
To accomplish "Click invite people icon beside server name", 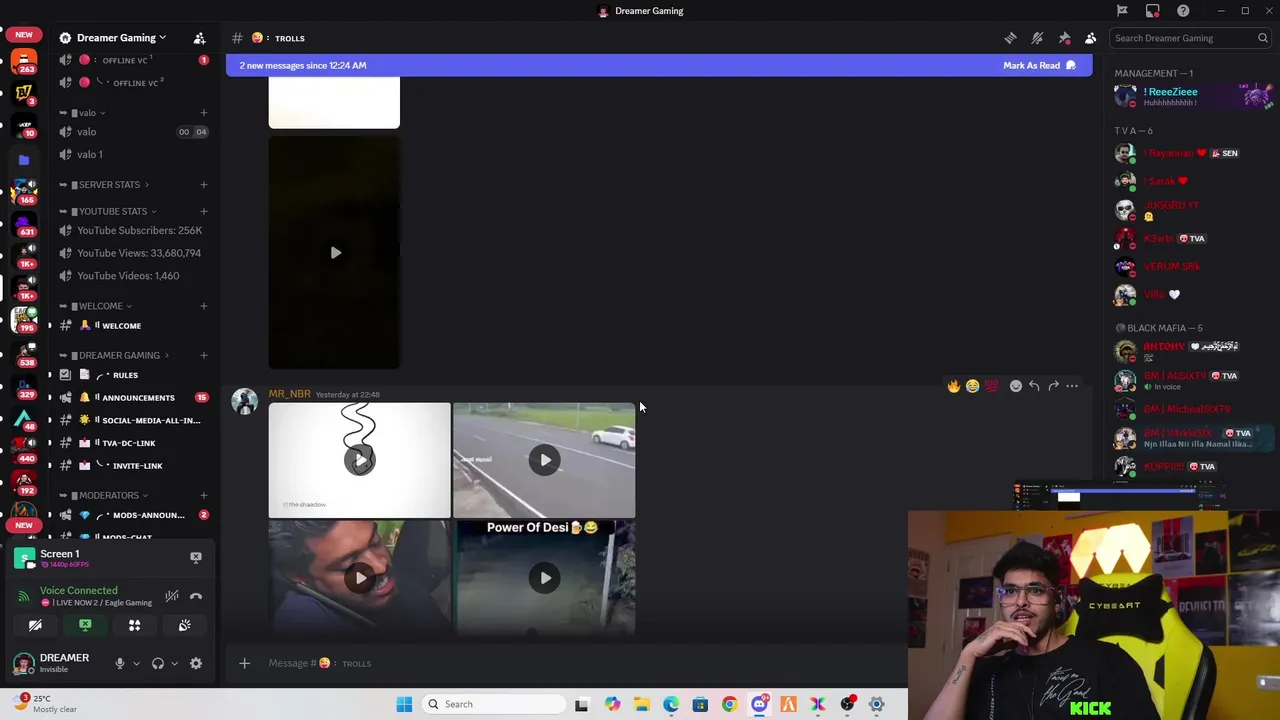I will [199, 38].
